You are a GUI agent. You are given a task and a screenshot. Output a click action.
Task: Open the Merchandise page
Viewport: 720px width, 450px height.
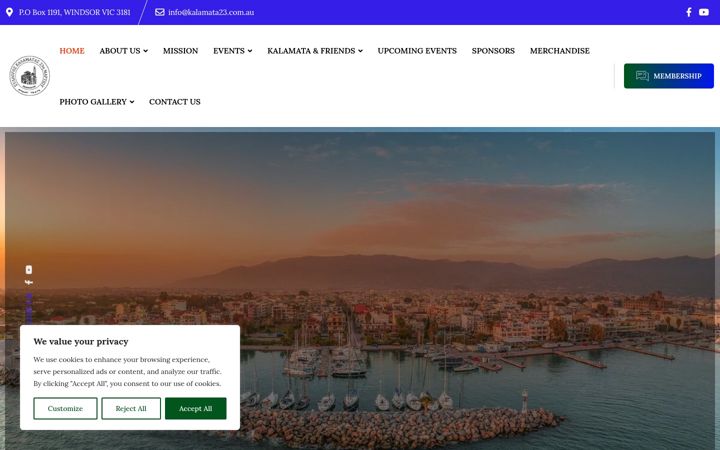click(560, 51)
